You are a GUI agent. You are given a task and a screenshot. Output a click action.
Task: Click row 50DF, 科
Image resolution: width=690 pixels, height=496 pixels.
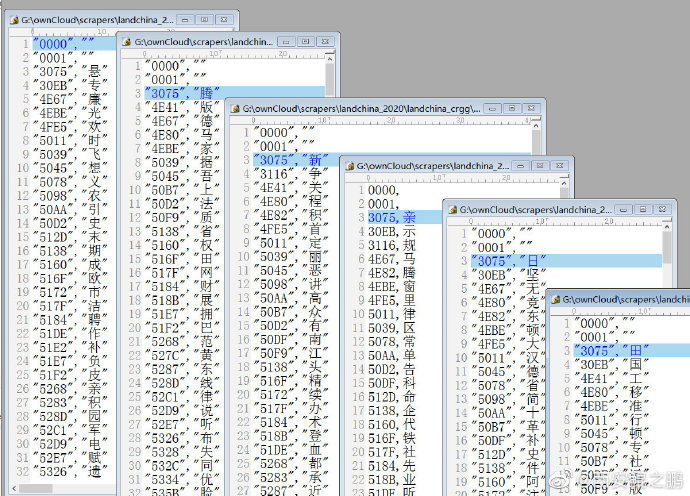(x=392, y=383)
